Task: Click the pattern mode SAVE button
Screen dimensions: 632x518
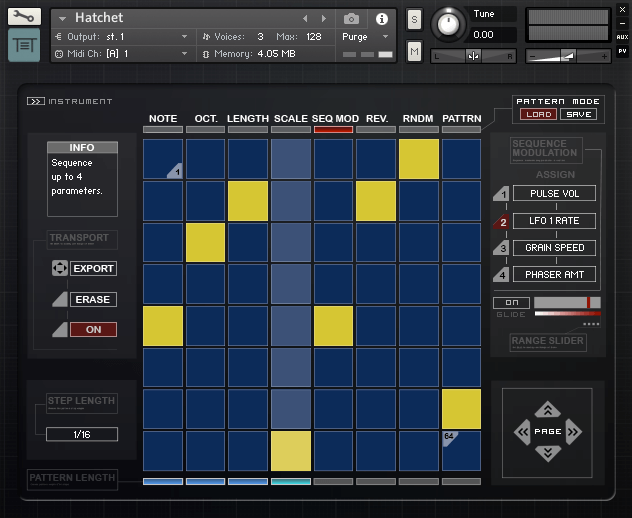Action: click(x=578, y=114)
